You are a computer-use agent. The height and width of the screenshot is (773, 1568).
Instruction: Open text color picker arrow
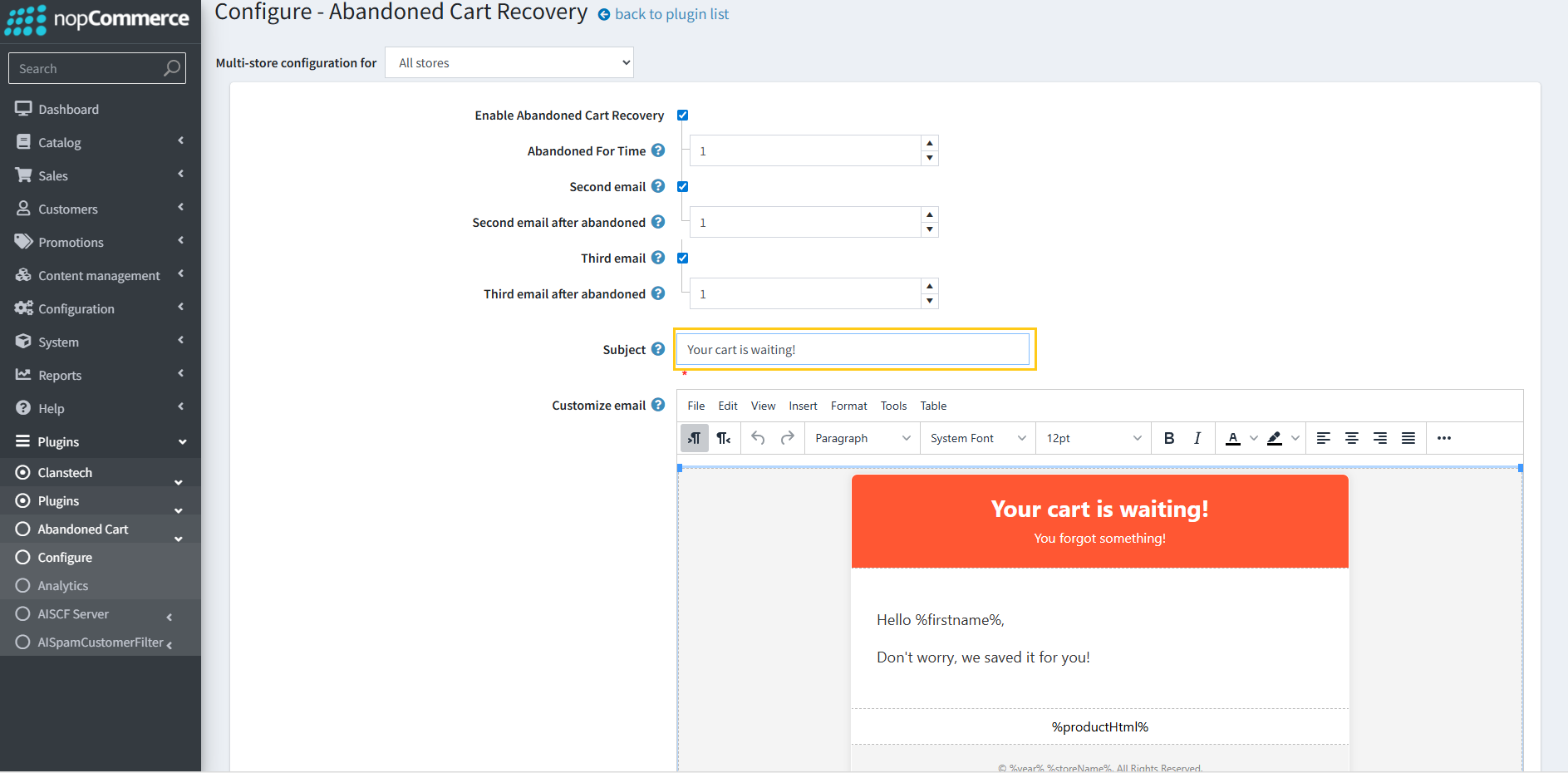pyautogui.click(x=1254, y=438)
